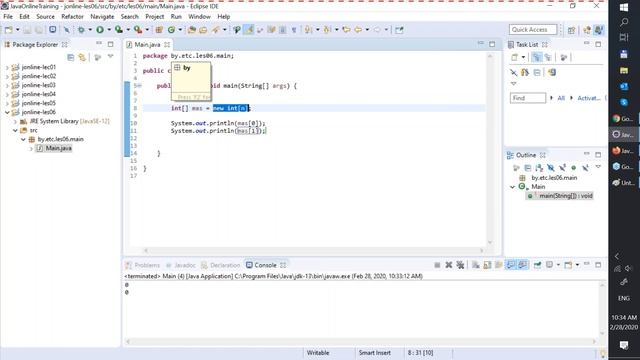
Task: Click Collapse All in Package Explorer
Action: click(x=71, y=58)
